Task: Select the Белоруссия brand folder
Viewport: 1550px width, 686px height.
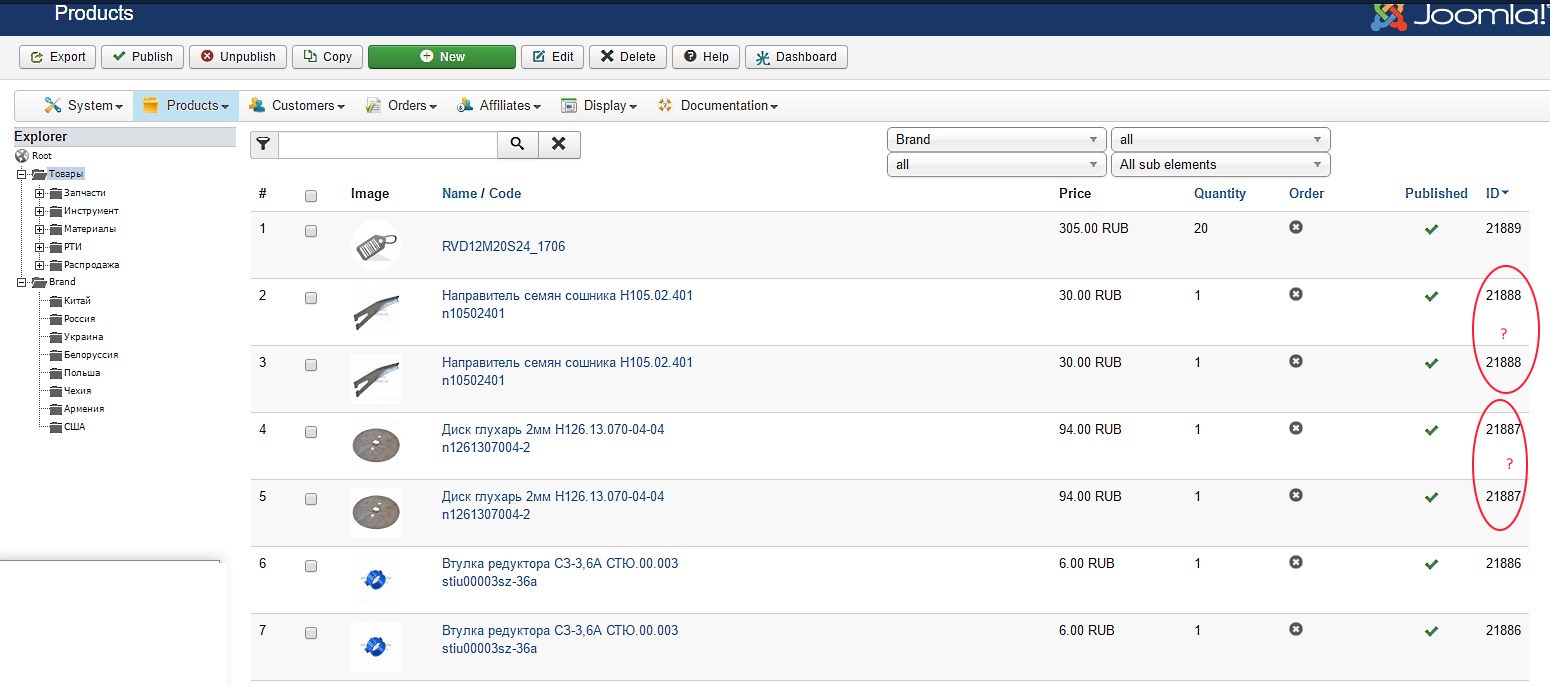Action: click(91, 355)
